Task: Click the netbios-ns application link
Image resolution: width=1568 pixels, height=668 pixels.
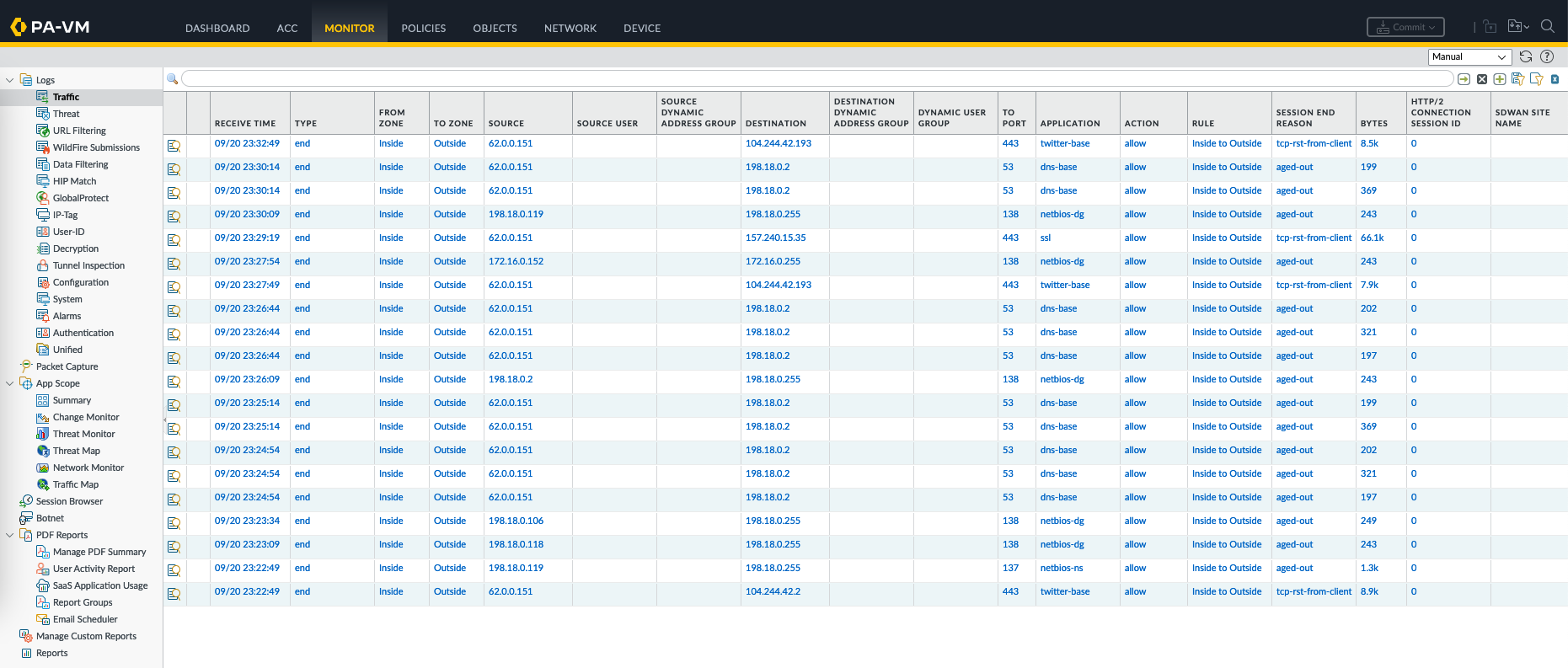Action: [1062, 568]
